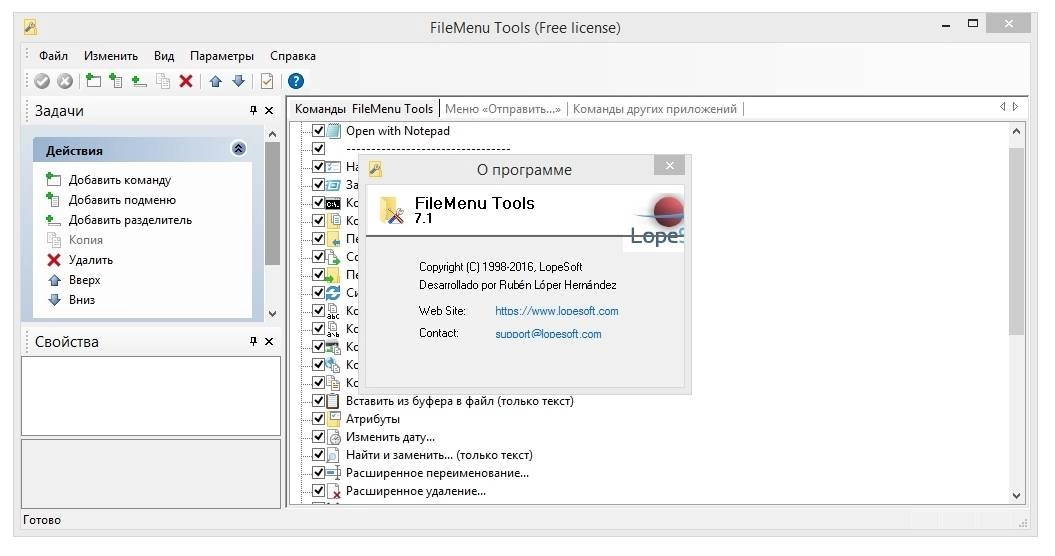Image resolution: width=1055 pixels, height=556 pixels.
Task: Click the add separator toolbar icon
Action: [x=139, y=81]
